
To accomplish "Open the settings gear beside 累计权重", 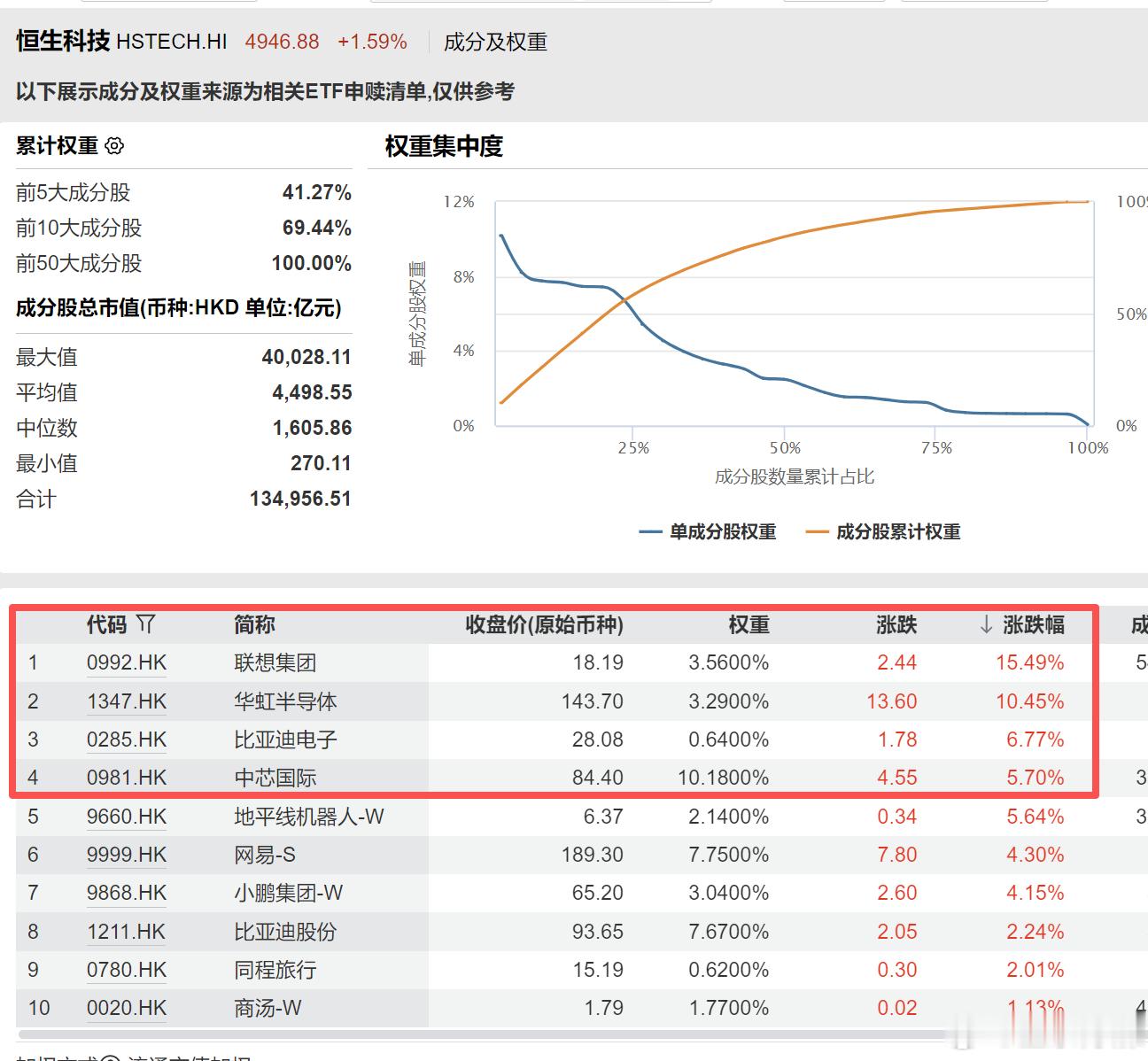I will tap(114, 146).
